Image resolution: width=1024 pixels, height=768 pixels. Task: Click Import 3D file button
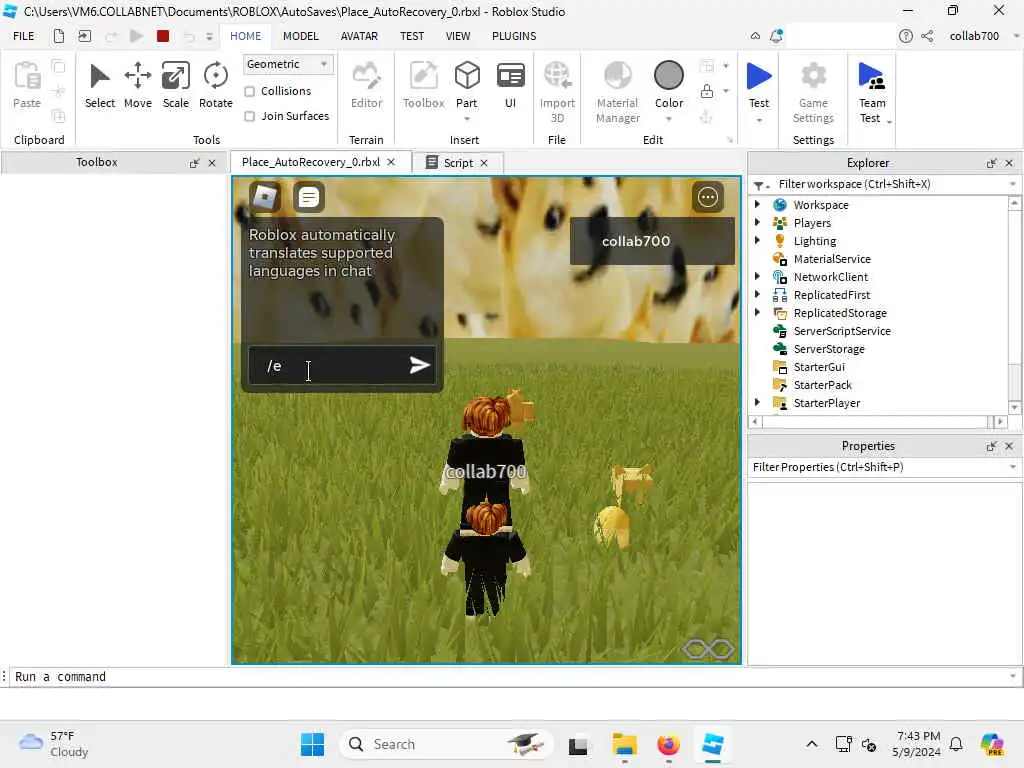coord(557,92)
